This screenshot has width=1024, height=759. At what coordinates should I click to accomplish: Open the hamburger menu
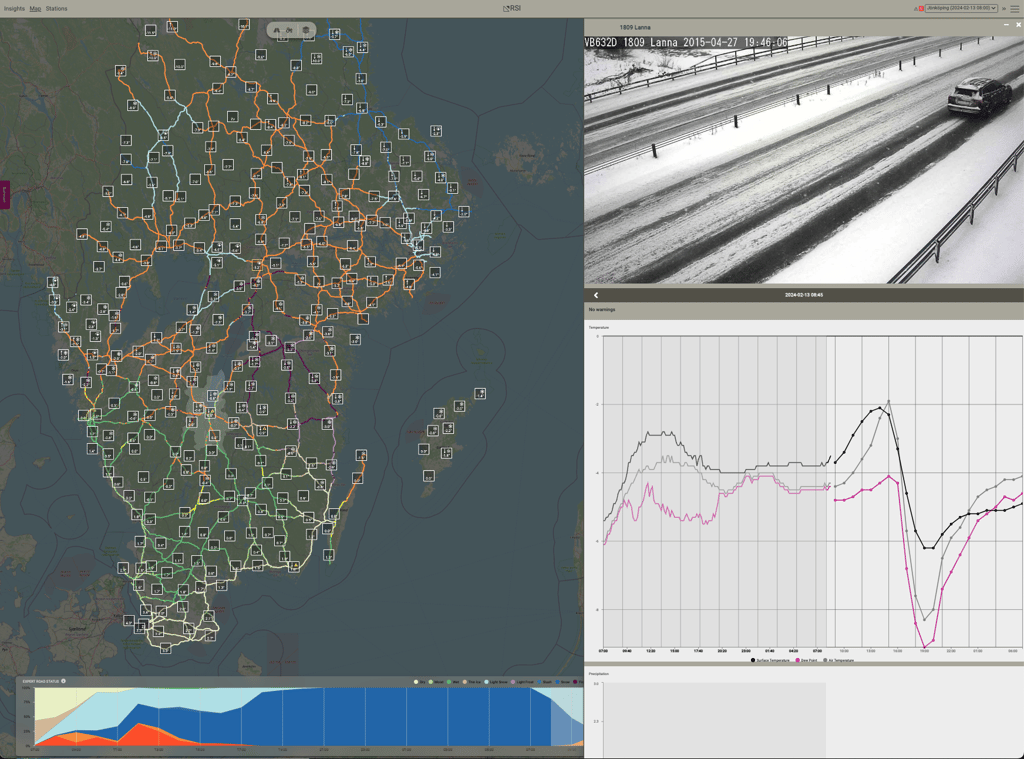(1015, 8)
